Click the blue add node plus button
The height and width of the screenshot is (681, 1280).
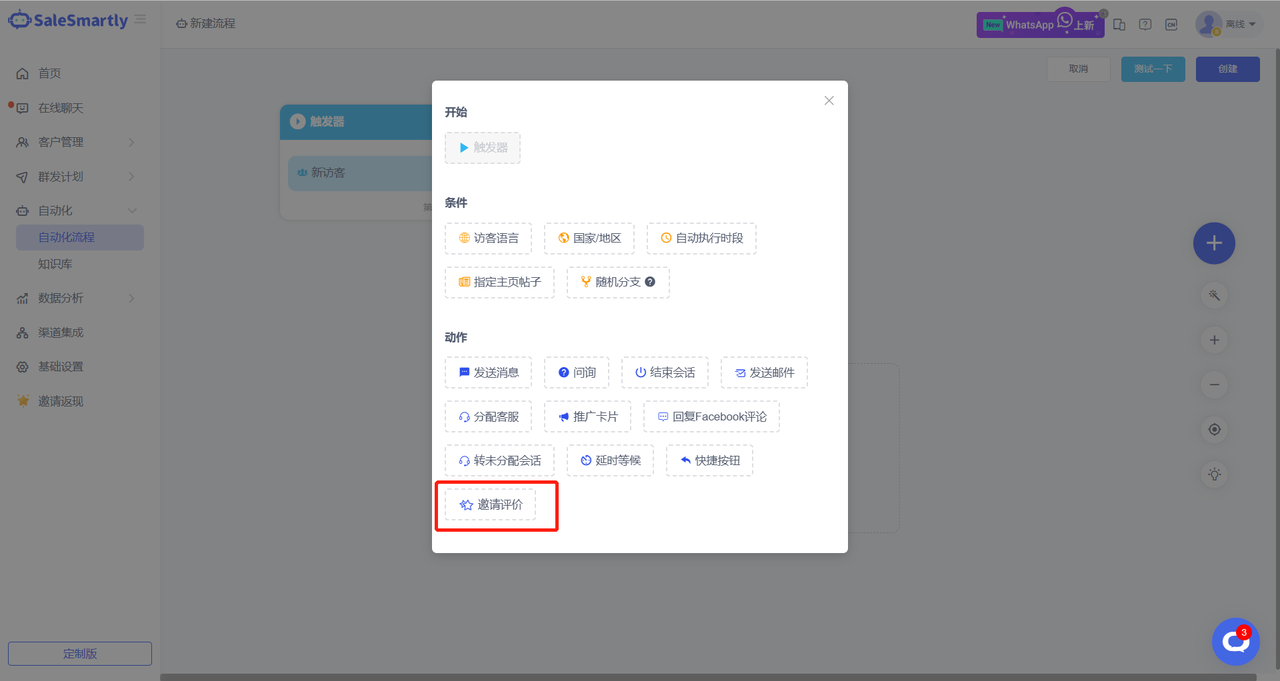1214,243
